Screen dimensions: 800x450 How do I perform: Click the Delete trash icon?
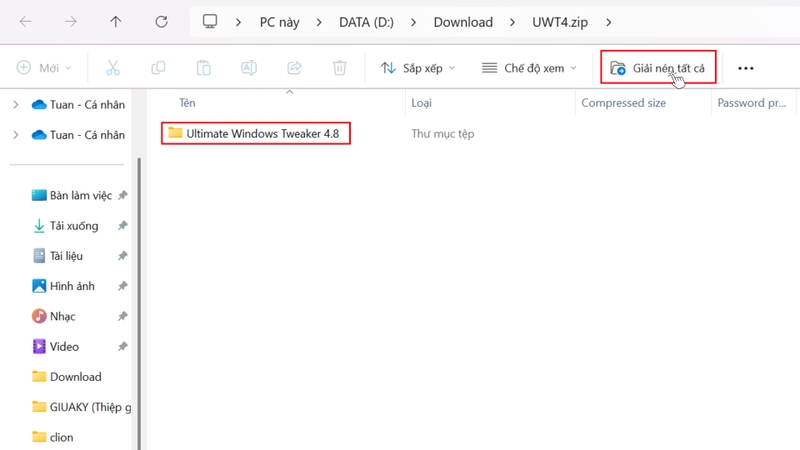pos(340,68)
